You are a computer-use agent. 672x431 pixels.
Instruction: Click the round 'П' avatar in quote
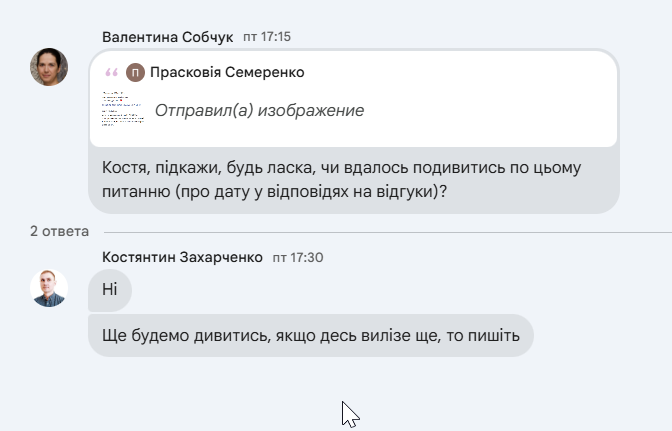(x=135, y=72)
